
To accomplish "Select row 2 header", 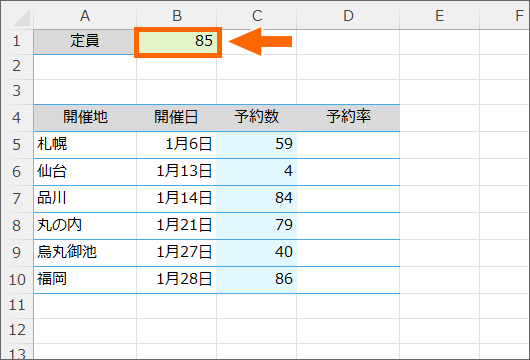I will coord(17,67).
